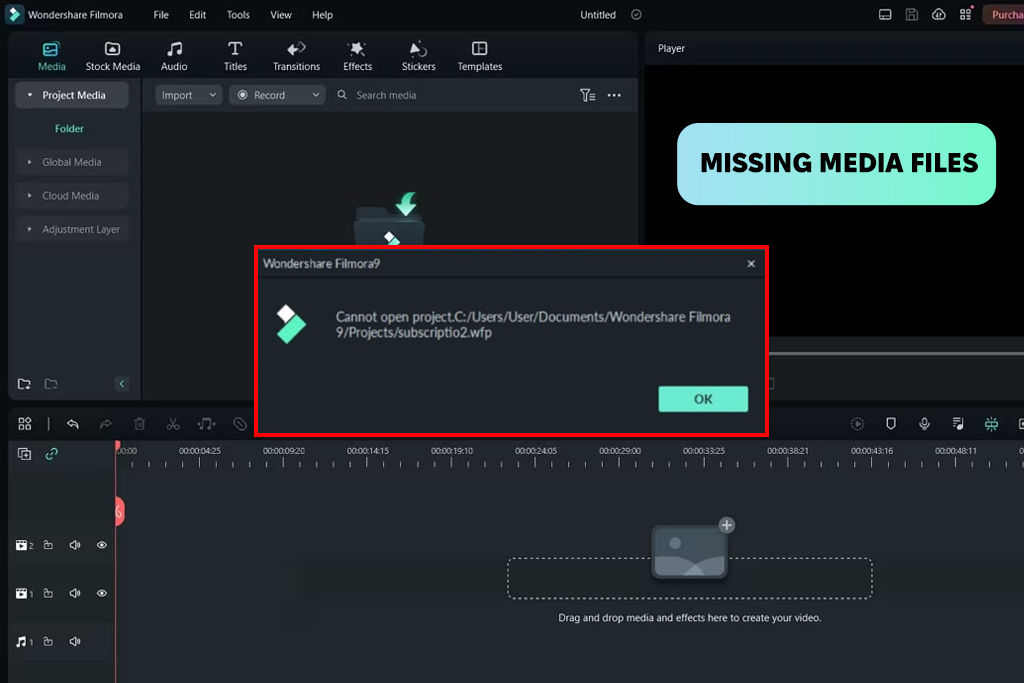Open the media panel more options menu

pyautogui.click(x=614, y=95)
